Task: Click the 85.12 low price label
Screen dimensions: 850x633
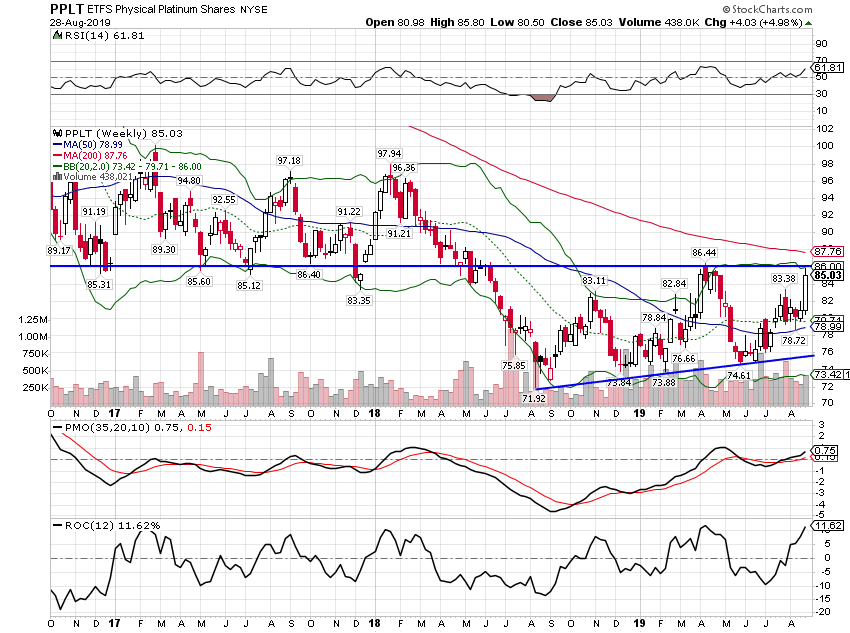Action: point(249,286)
